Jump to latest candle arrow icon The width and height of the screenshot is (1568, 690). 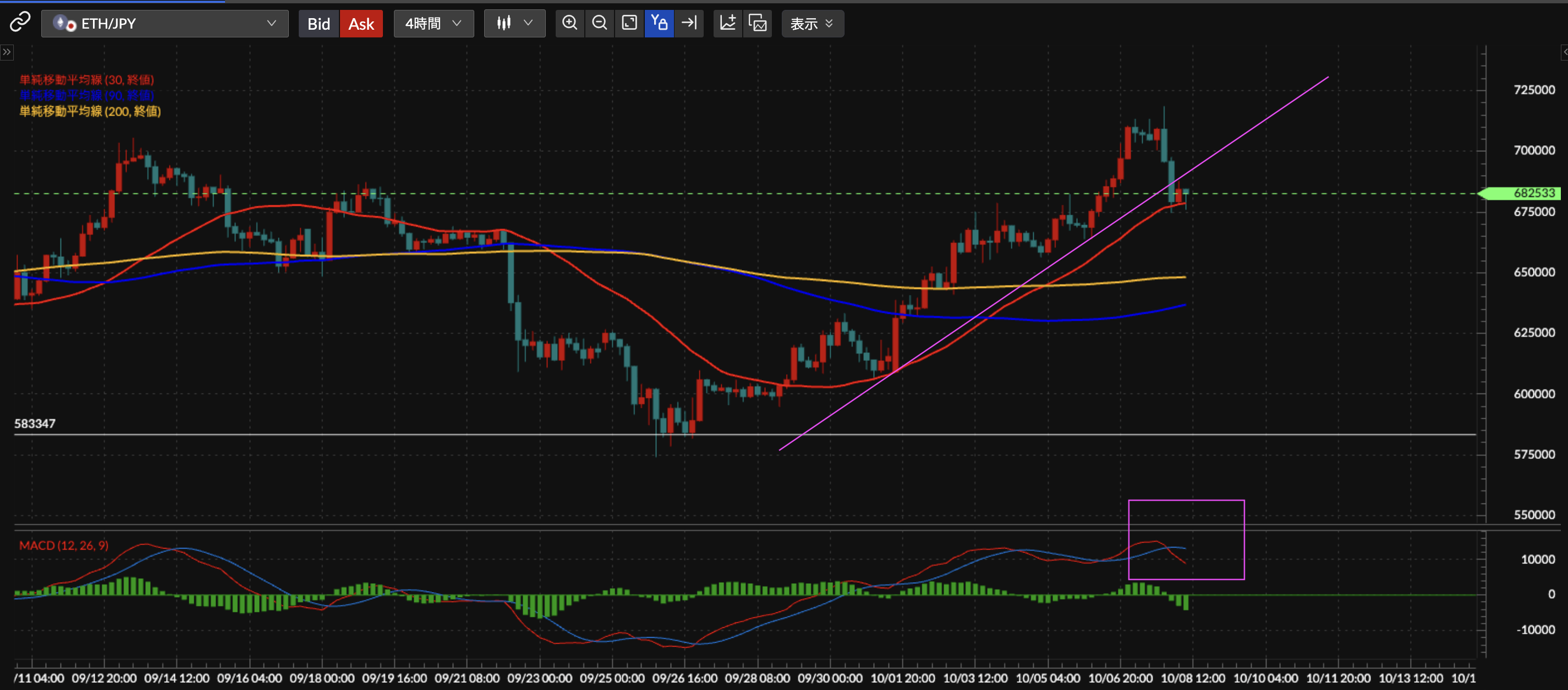[689, 23]
